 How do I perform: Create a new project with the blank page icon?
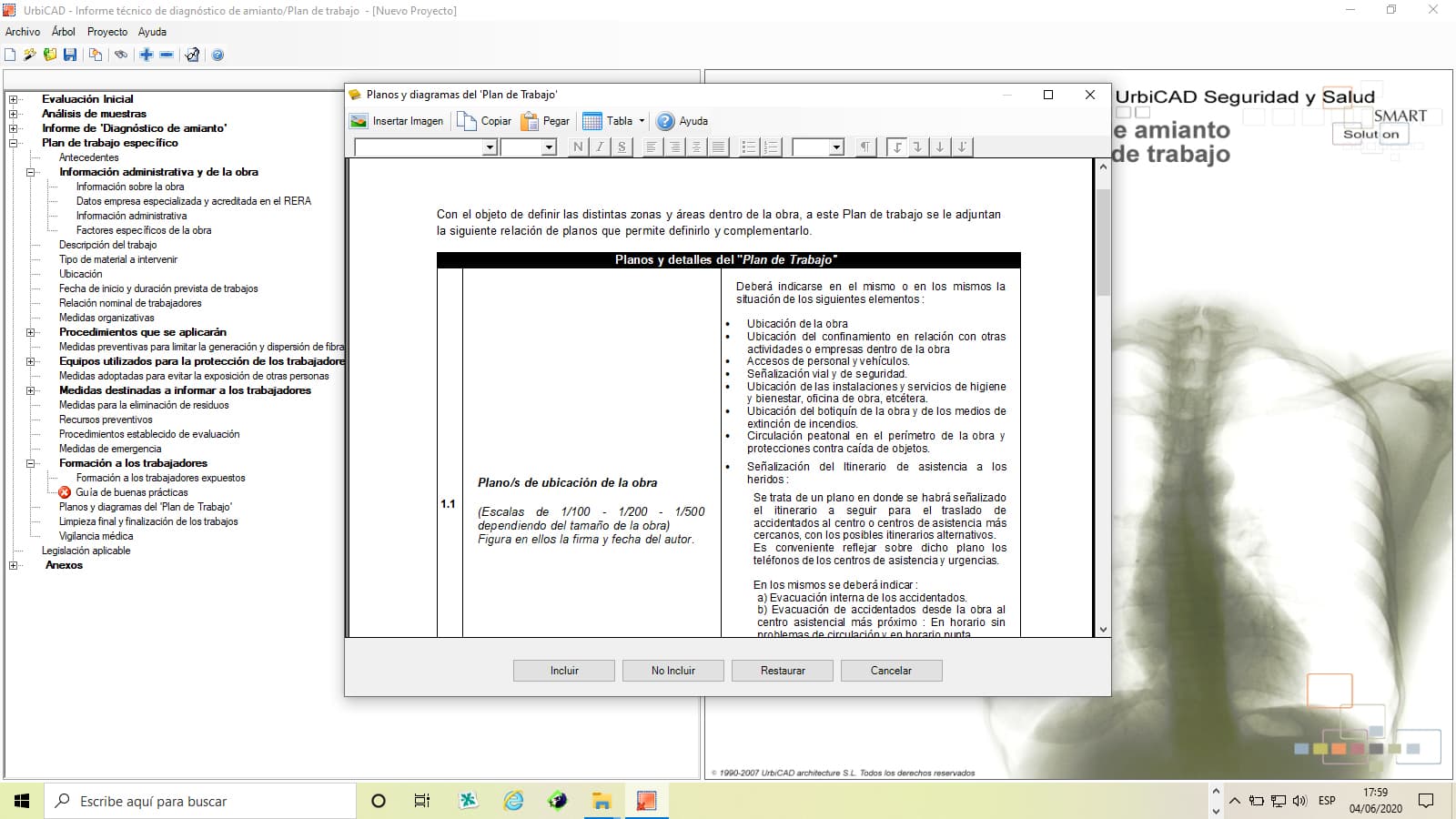pos(10,56)
